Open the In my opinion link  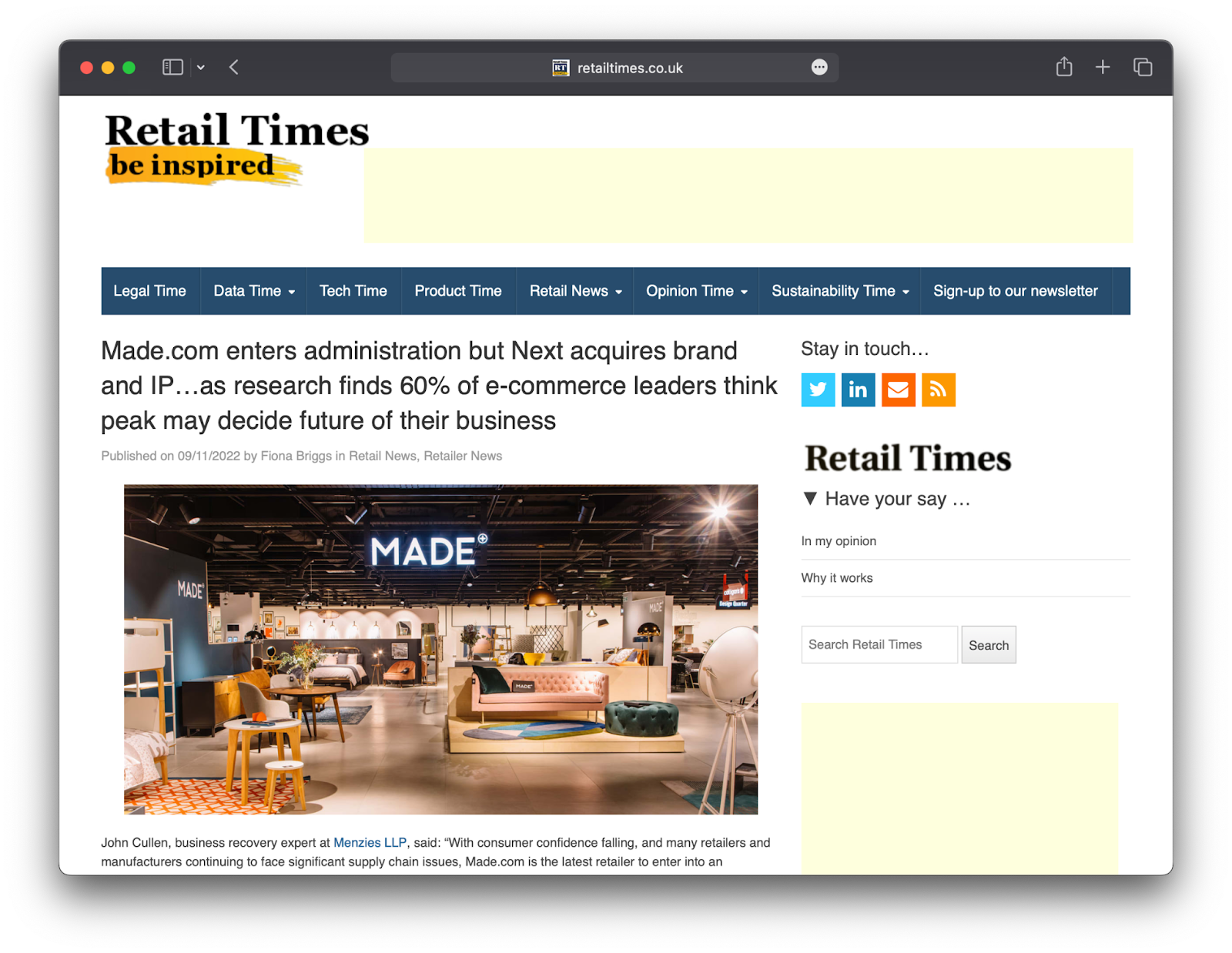point(839,541)
